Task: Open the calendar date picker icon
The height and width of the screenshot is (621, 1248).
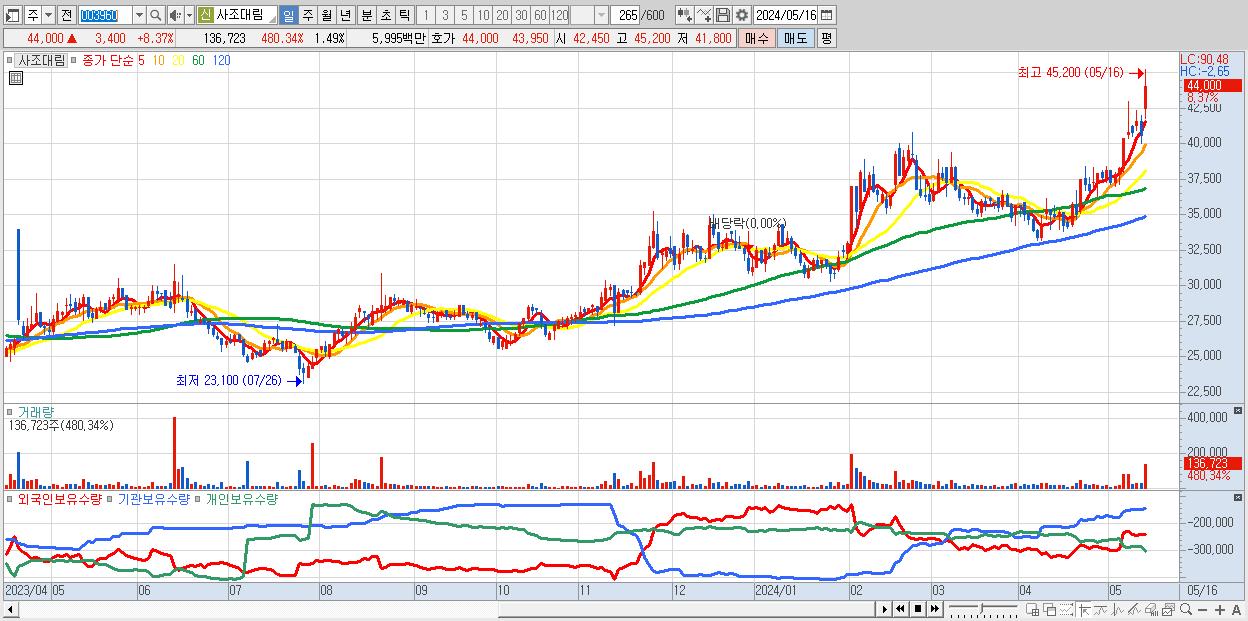Action: pos(826,15)
